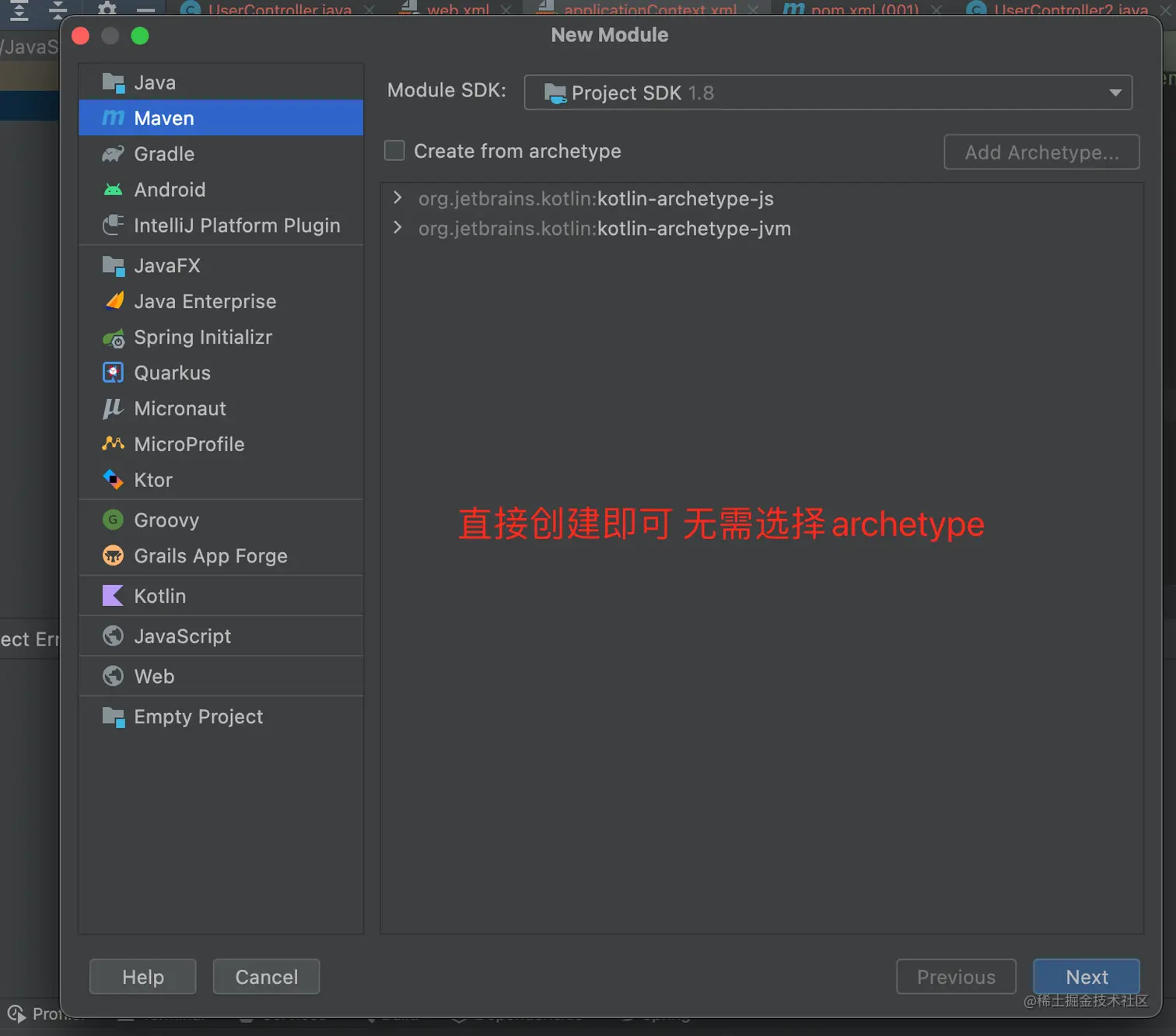
Task: Click the Cancel button
Action: click(x=266, y=977)
